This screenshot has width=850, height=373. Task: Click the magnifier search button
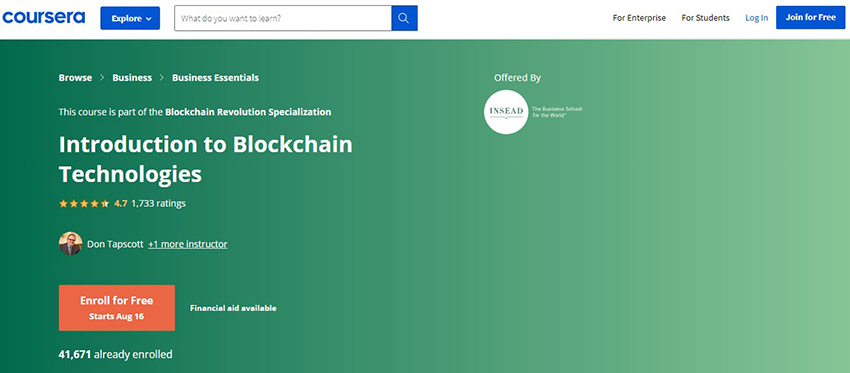[x=404, y=18]
